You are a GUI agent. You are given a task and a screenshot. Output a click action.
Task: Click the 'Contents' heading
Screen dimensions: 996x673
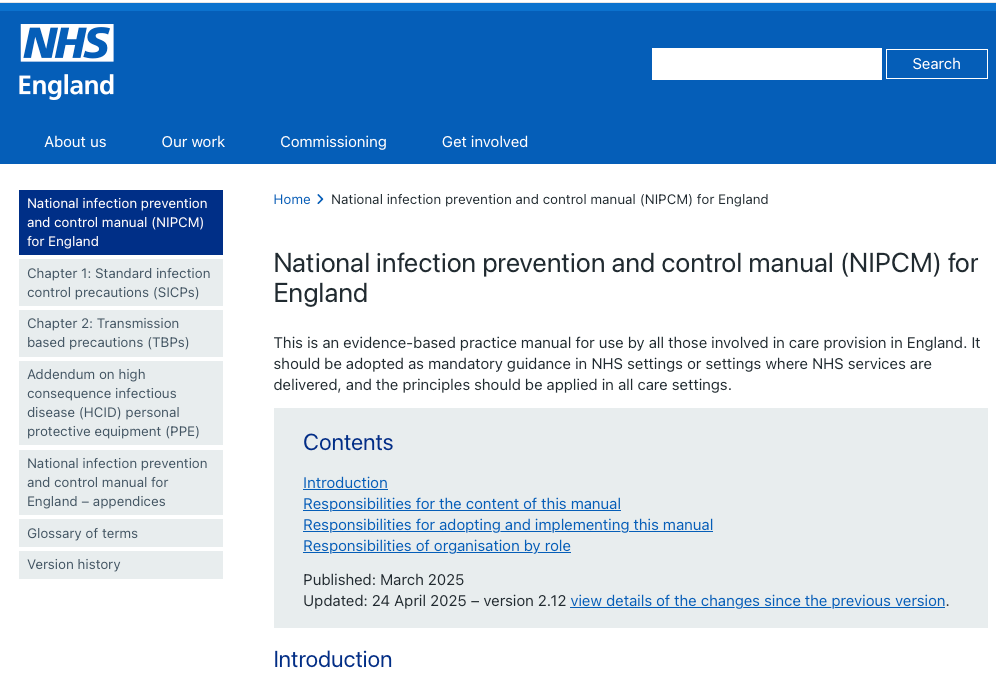tap(348, 442)
